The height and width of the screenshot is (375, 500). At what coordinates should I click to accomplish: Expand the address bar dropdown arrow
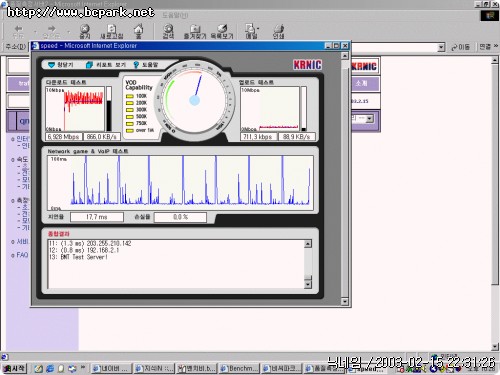[441, 47]
